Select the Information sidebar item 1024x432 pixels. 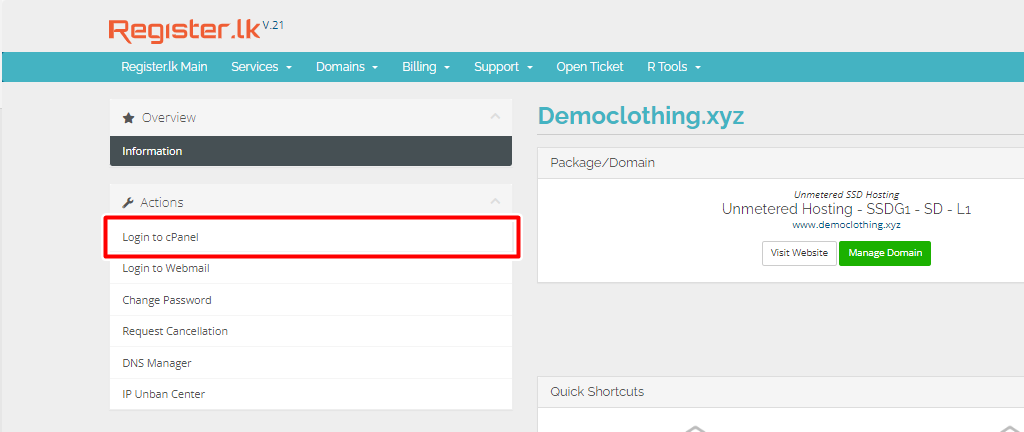point(311,151)
